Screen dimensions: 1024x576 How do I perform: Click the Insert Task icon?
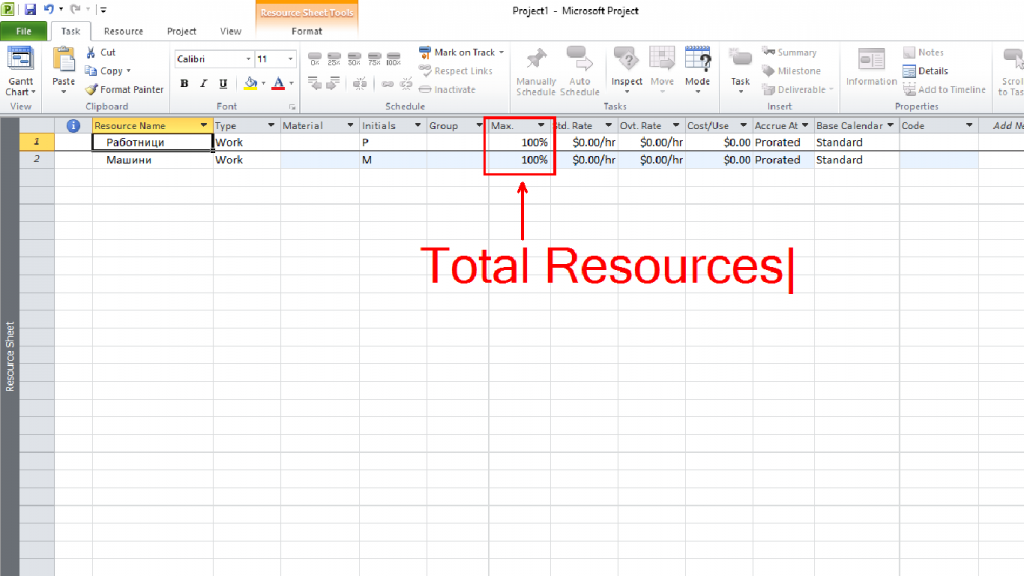(741, 59)
